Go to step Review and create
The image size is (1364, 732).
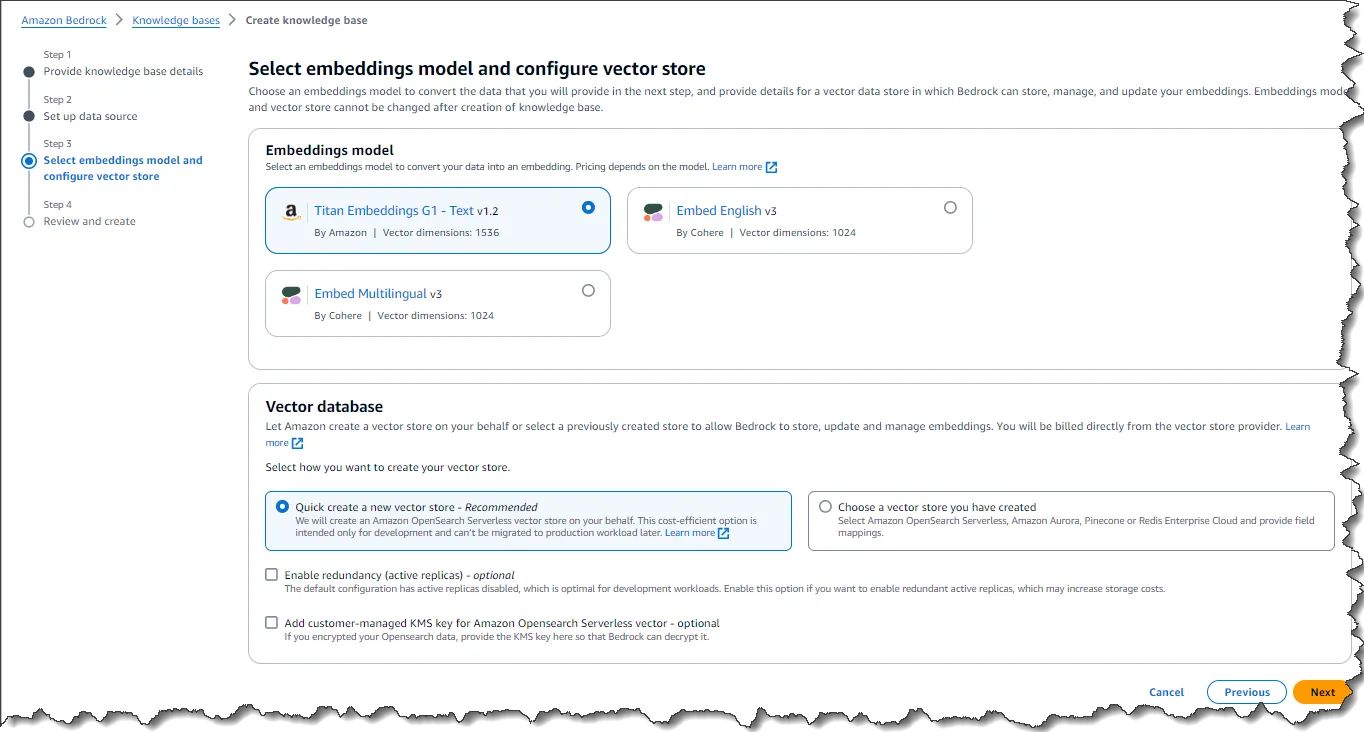(x=89, y=221)
